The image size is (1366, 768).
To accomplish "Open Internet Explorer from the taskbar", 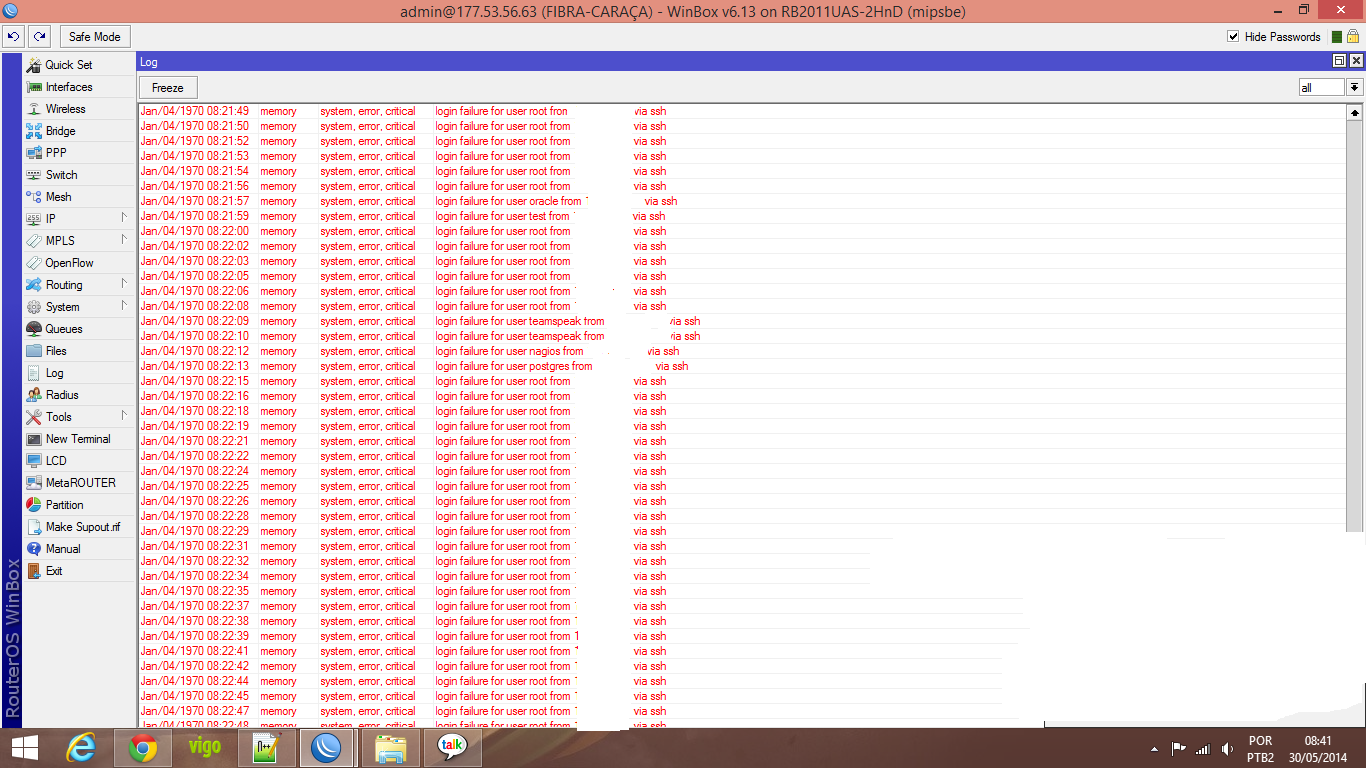I will pos(81,748).
